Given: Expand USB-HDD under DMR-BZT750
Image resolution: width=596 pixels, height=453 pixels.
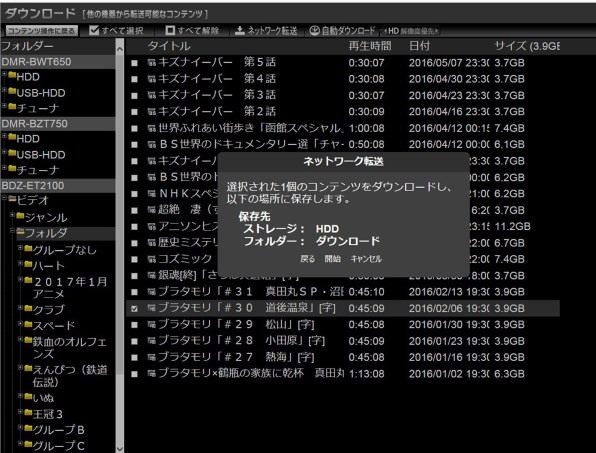Looking at the screenshot, I should click(4, 152).
